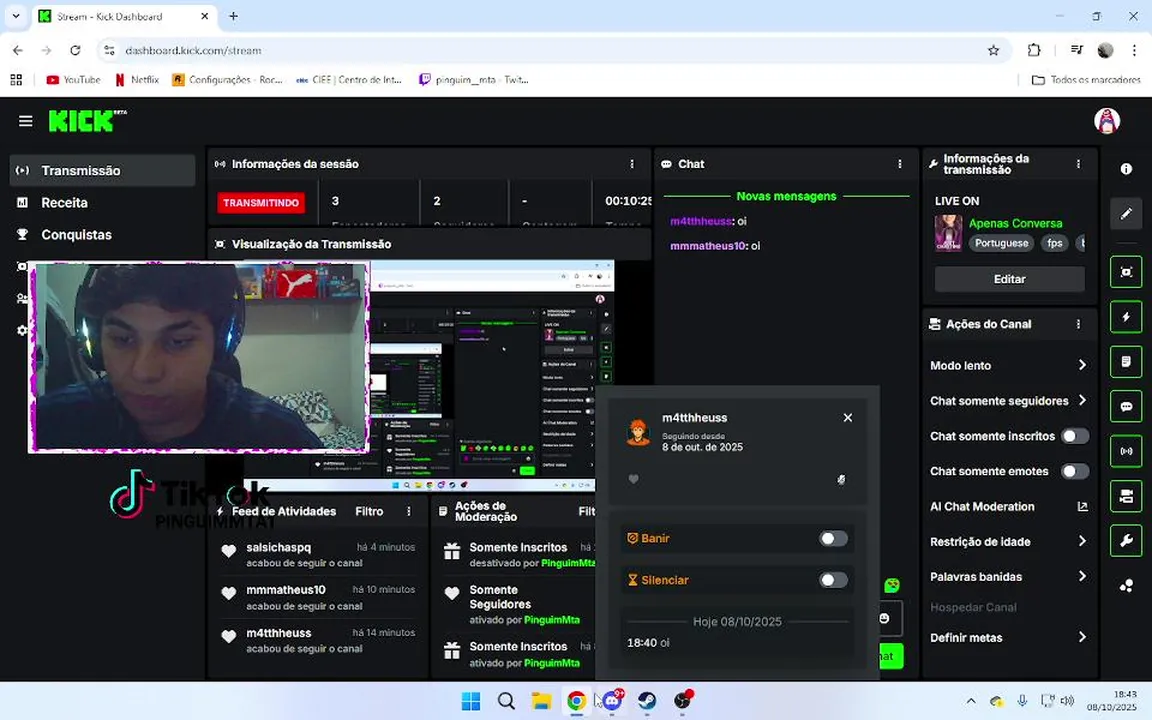Click the camera icon in right sidebar
Viewport: 1152px width, 720px height.
tap(1126, 497)
